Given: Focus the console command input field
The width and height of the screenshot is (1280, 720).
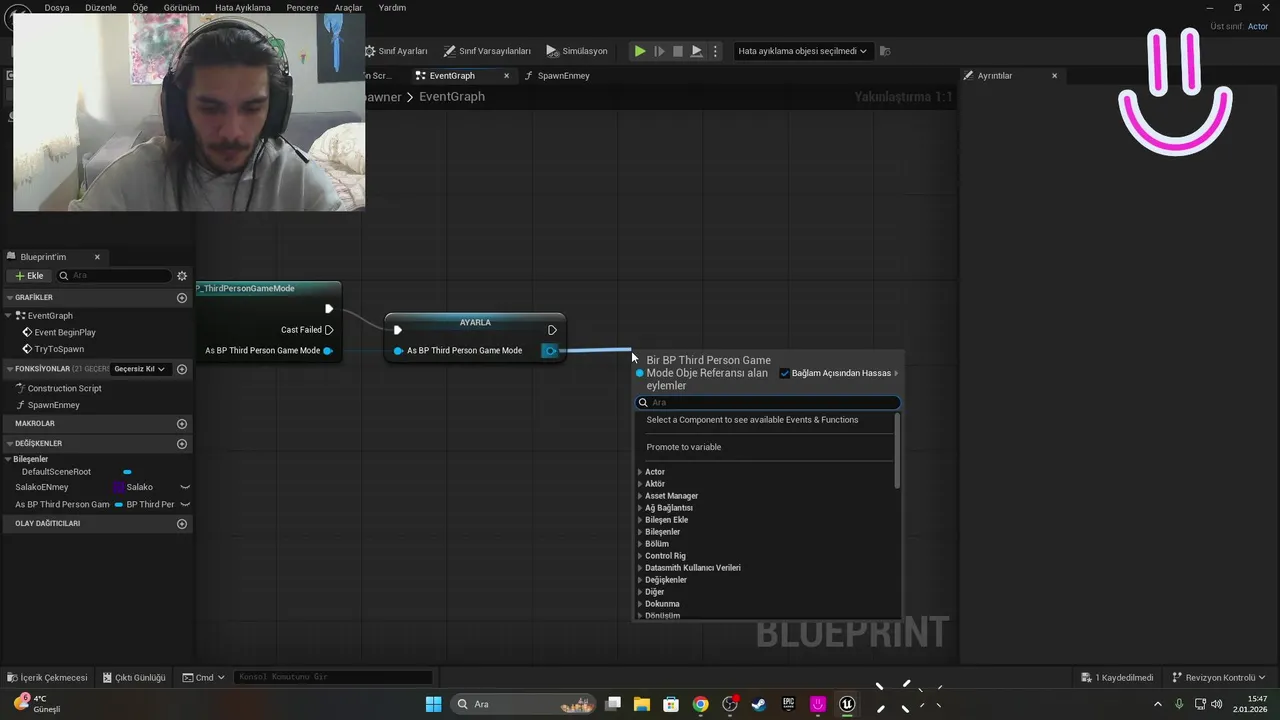Looking at the screenshot, I should (x=333, y=678).
